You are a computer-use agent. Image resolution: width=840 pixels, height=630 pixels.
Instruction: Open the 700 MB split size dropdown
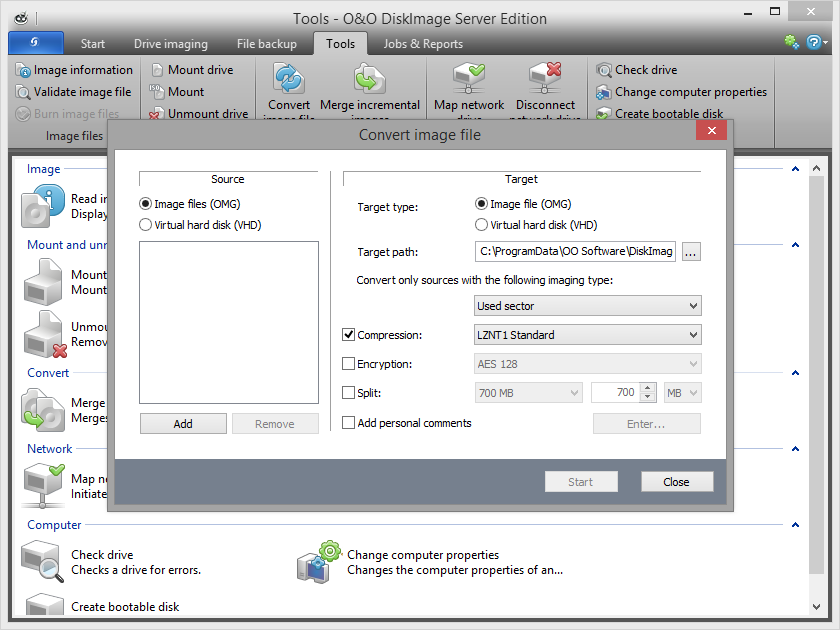(x=528, y=393)
